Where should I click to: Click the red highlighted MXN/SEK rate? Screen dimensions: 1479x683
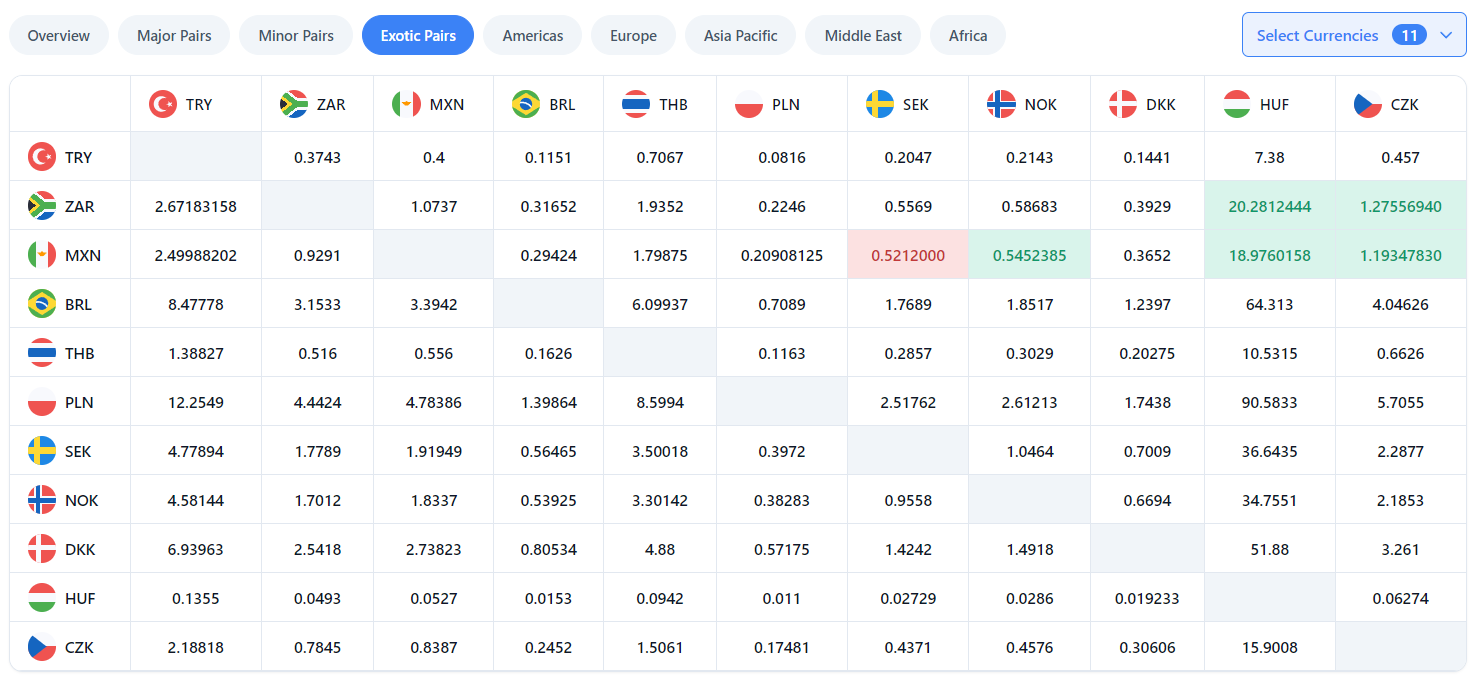click(x=907, y=253)
